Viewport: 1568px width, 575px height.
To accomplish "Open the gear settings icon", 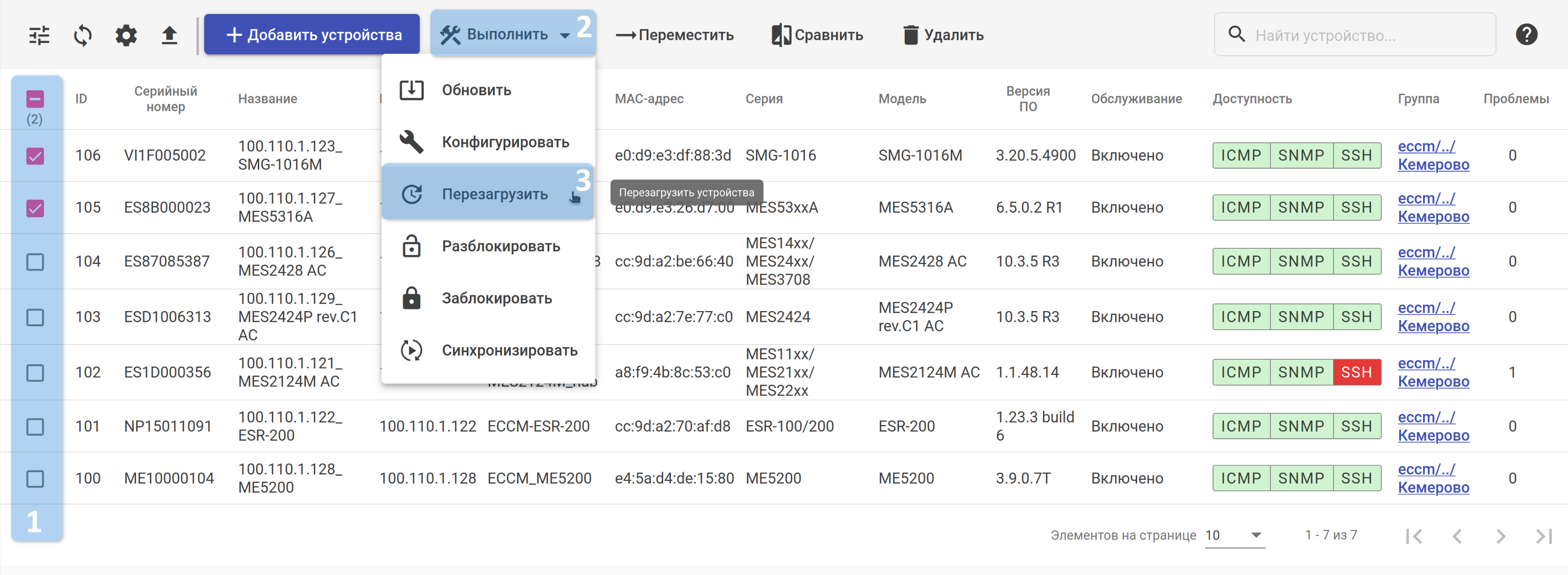I will tap(126, 35).
